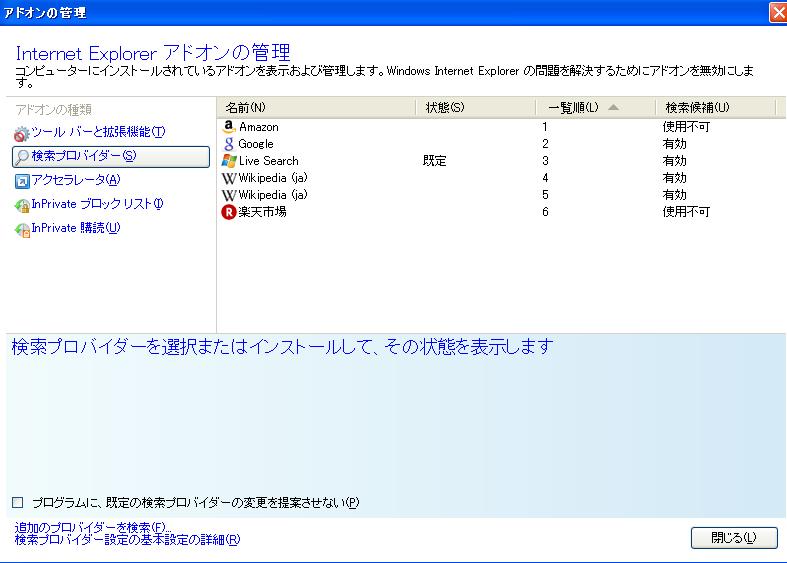Select the Live Search provider name
Viewport: 787px width, 563px height.
[269, 161]
